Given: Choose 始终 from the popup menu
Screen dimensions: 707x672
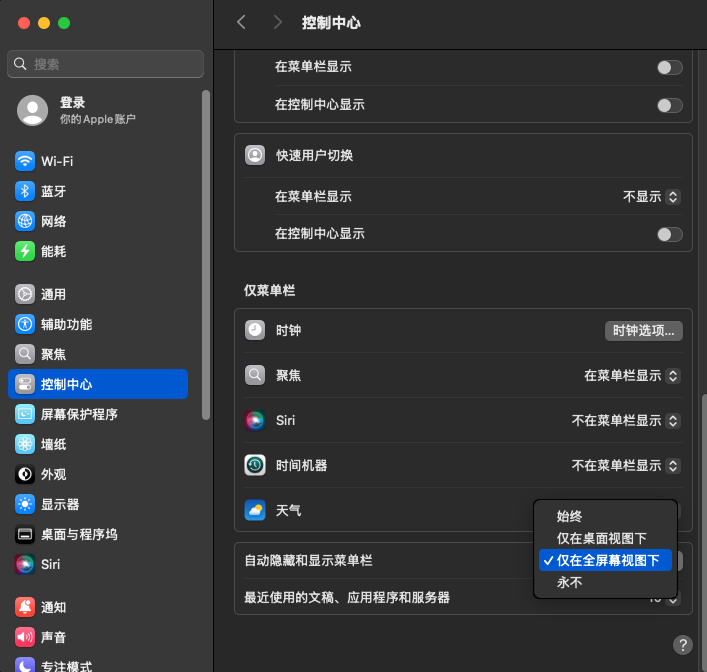Looking at the screenshot, I should pos(569,516).
